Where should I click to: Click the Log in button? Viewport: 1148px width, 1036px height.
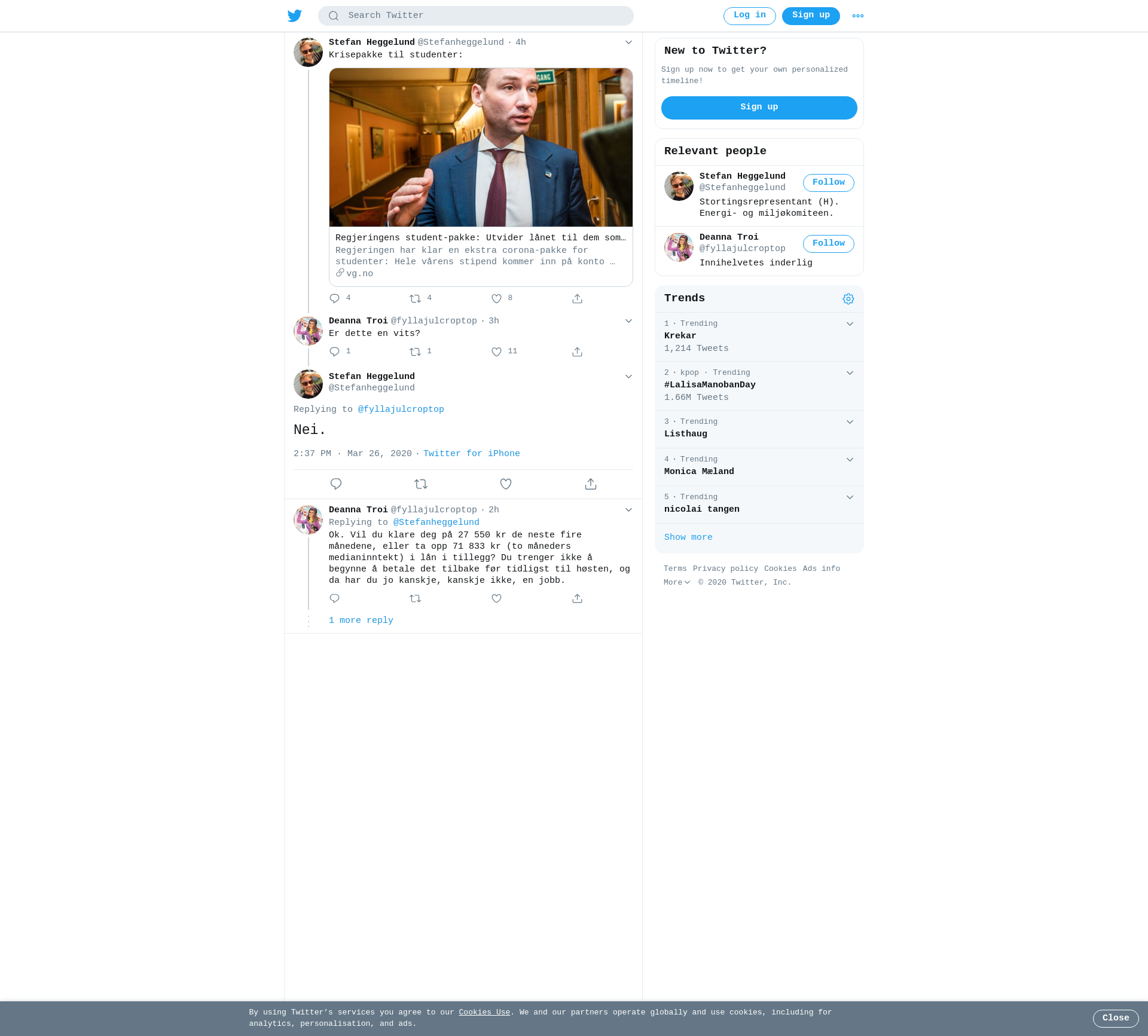pos(749,16)
